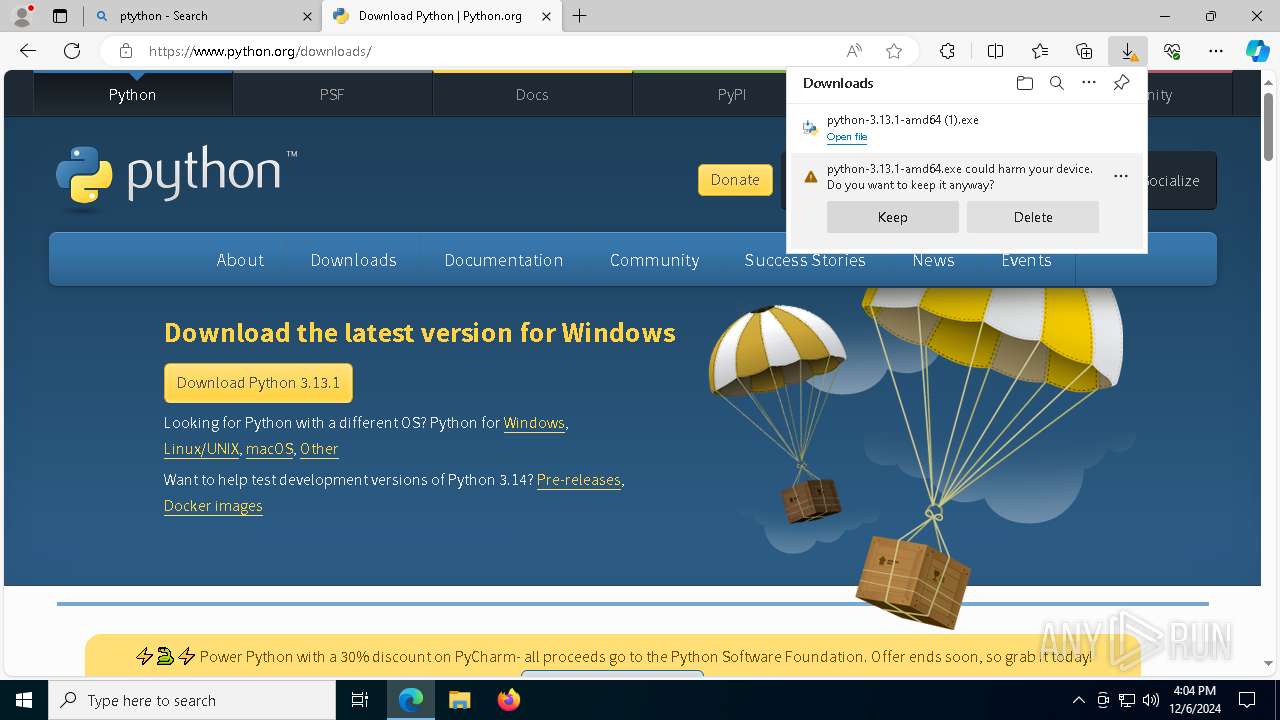The width and height of the screenshot is (1280, 720).
Task: Show hidden system tray icons chevron
Action: (x=1078, y=700)
